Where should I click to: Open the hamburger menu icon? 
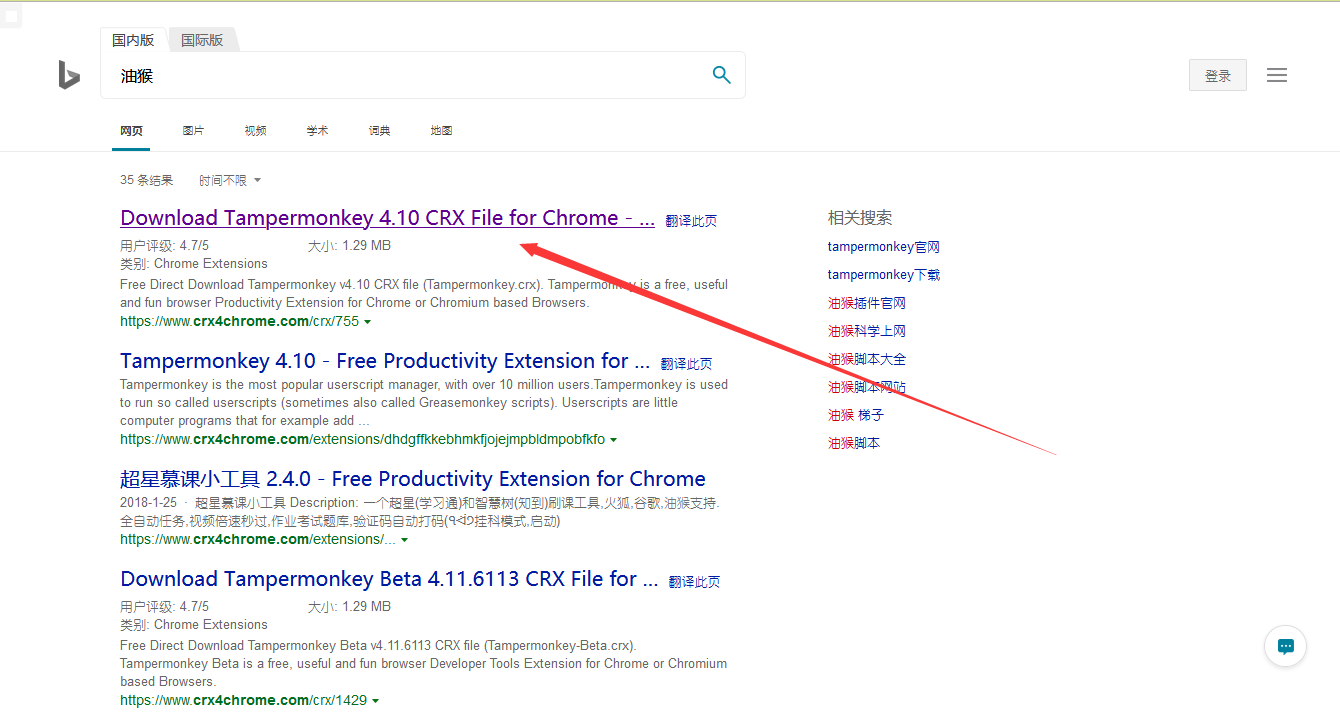[x=1277, y=75]
